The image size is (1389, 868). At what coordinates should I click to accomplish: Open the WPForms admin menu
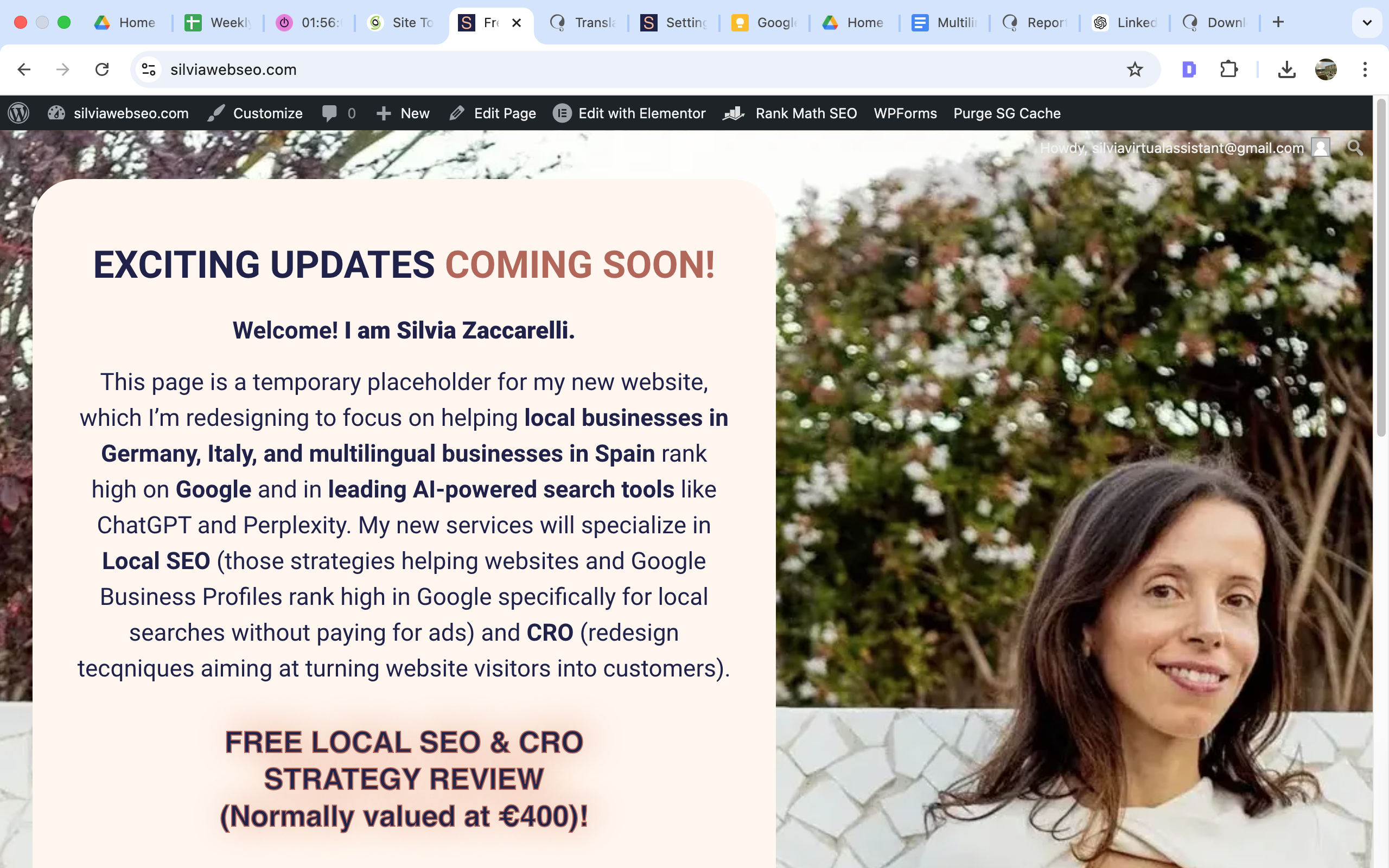pos(905,113)
